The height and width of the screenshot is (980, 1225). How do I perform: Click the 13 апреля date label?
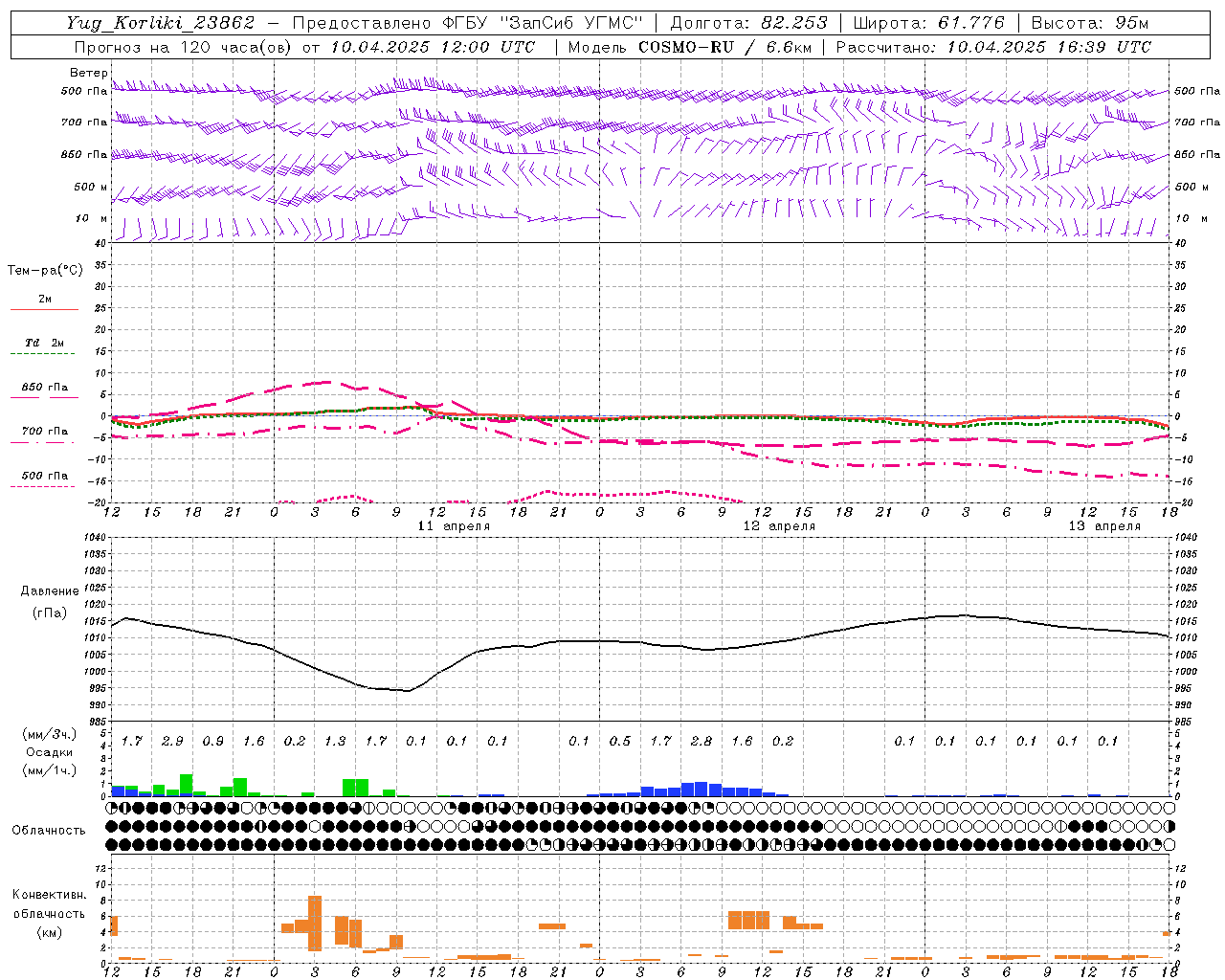(x=1104, y=526)
